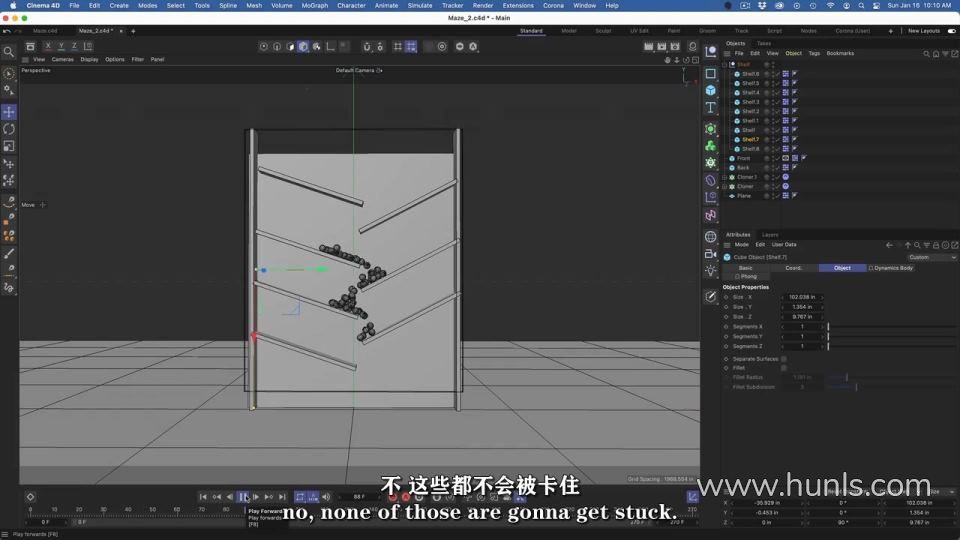Click the globe Floor/Sky icon in the palette

coord(710,236)
